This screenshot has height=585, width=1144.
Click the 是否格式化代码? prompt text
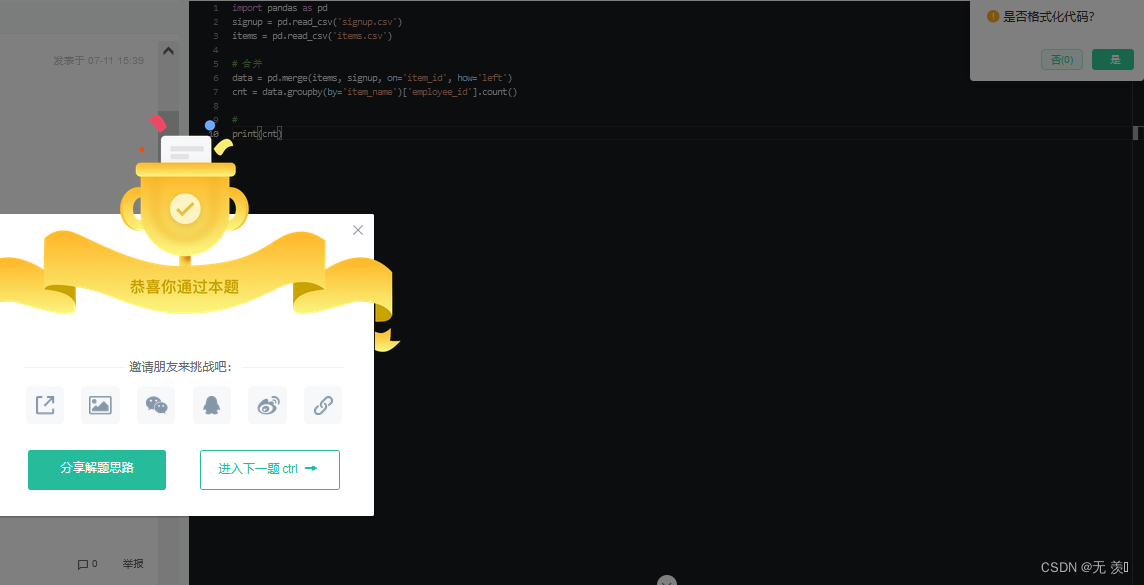coord(1048,17)
